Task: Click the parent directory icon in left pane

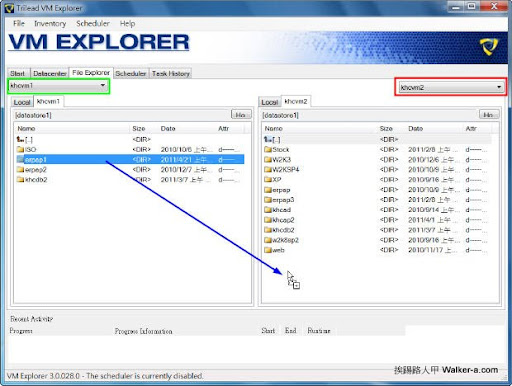Action: (x=20, y=139)
